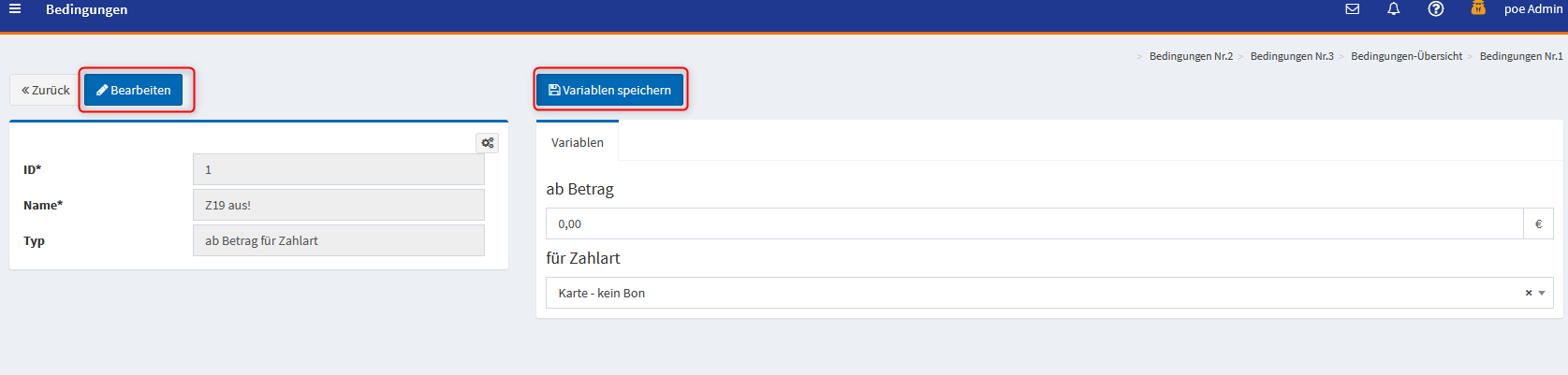The width and height of the screenshot is (1568, 375).
Task: Click the Bearbeiten button
Action: click(134, 90)
